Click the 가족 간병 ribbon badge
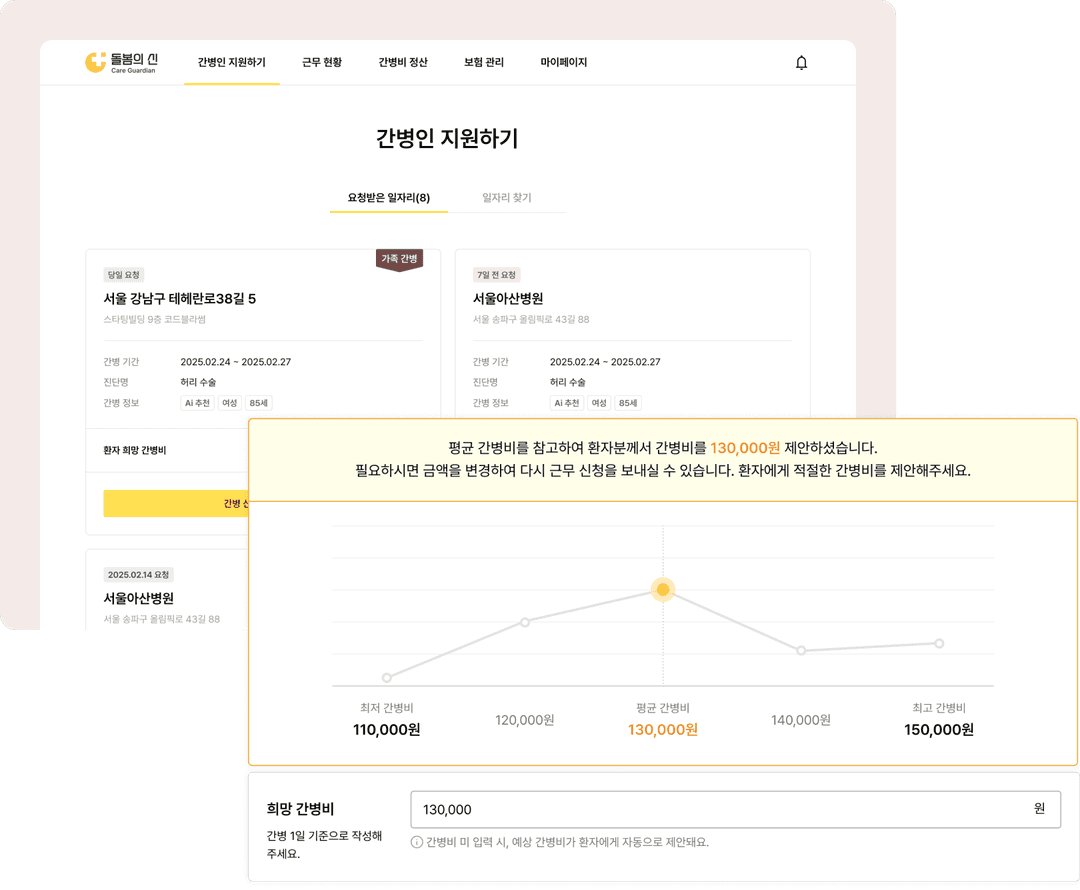 tap(399, 259)
